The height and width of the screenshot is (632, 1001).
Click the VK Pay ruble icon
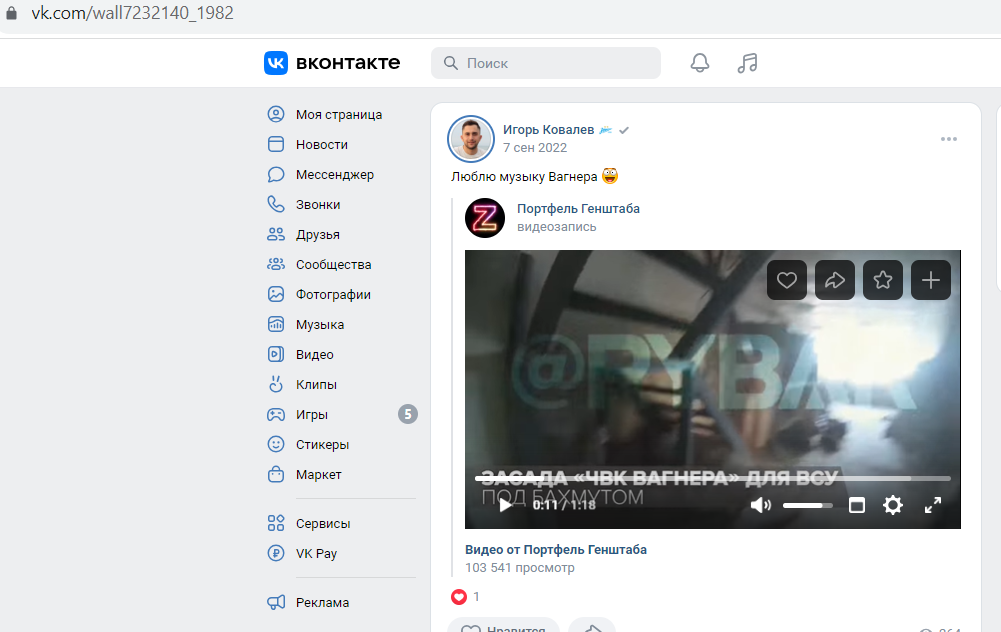(x=276, y=553)
